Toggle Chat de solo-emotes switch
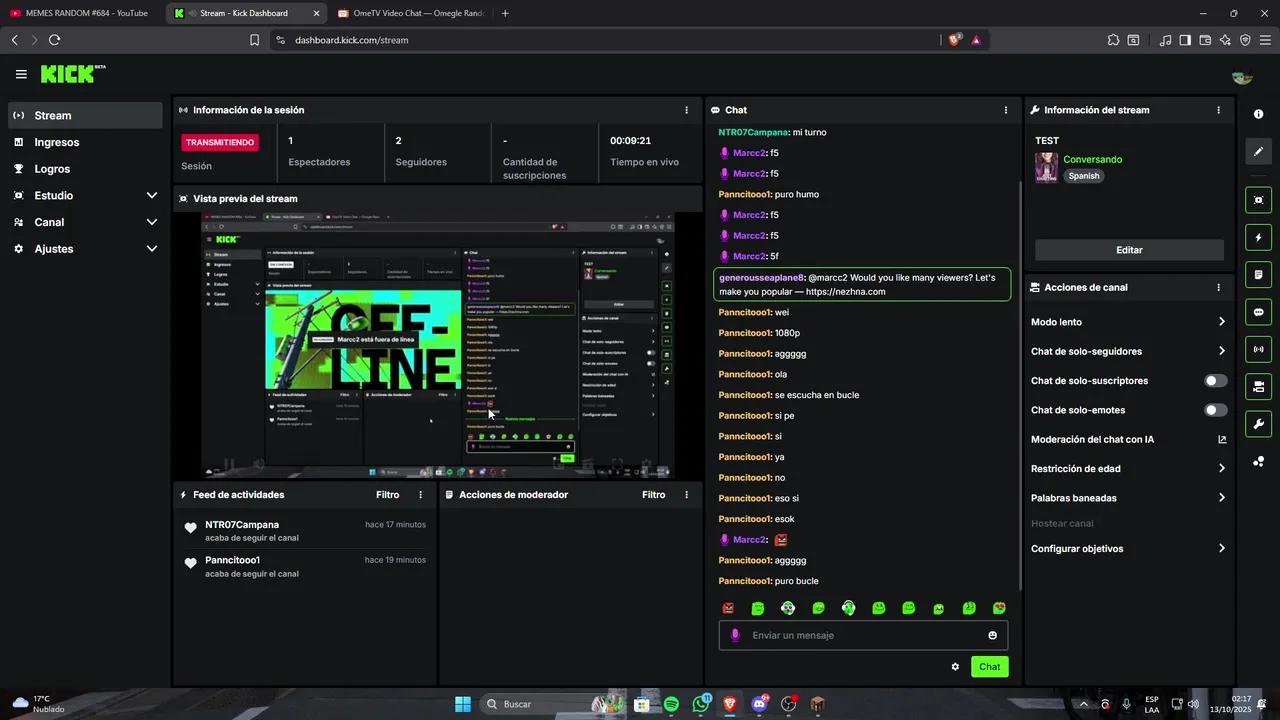This screenshot has width=1280, height=720. click(x=1216, y=410)
